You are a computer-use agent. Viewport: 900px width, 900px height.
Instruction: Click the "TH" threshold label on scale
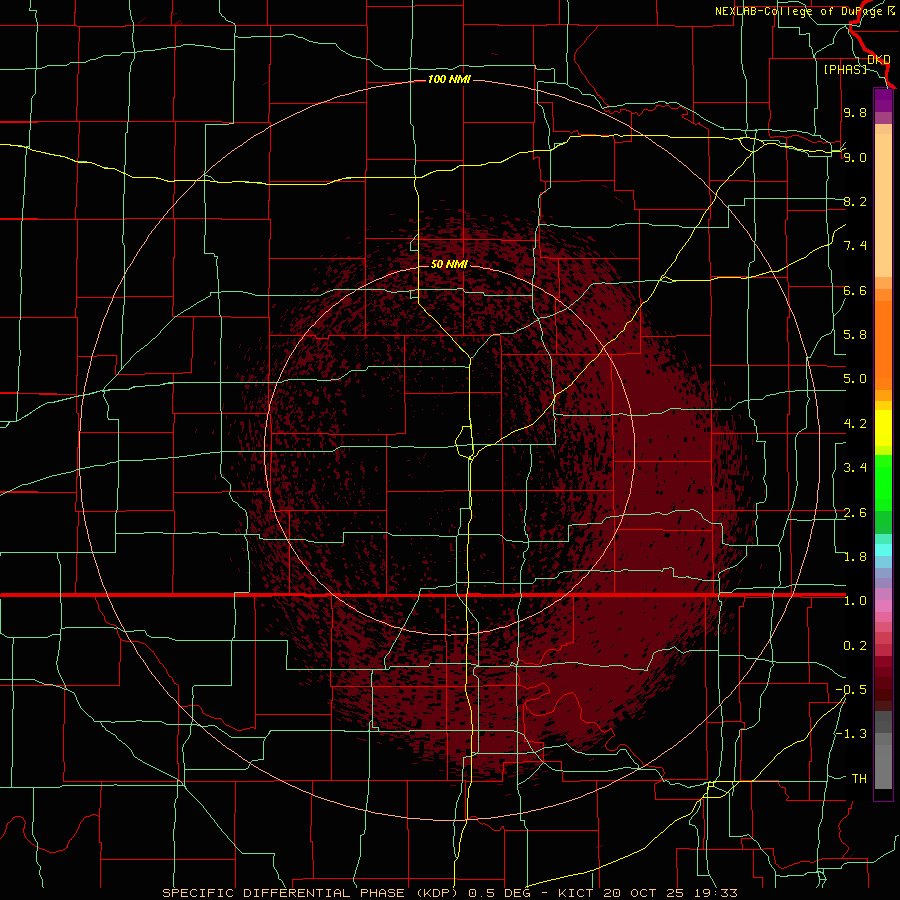pos(859,779)
